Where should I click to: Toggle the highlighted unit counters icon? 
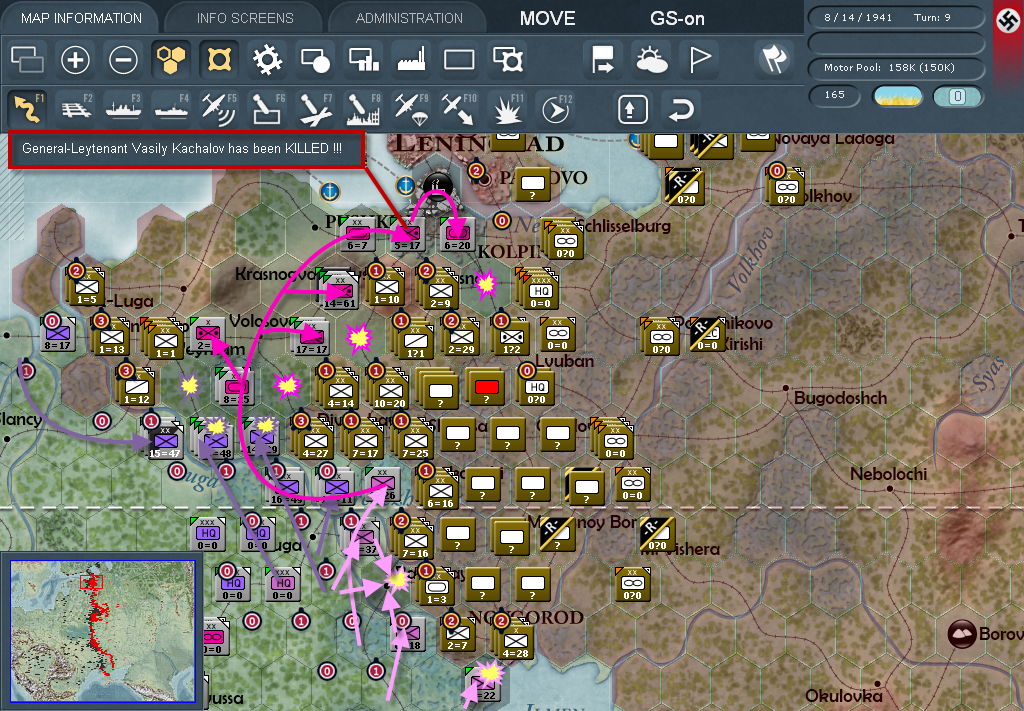point(219,60)
